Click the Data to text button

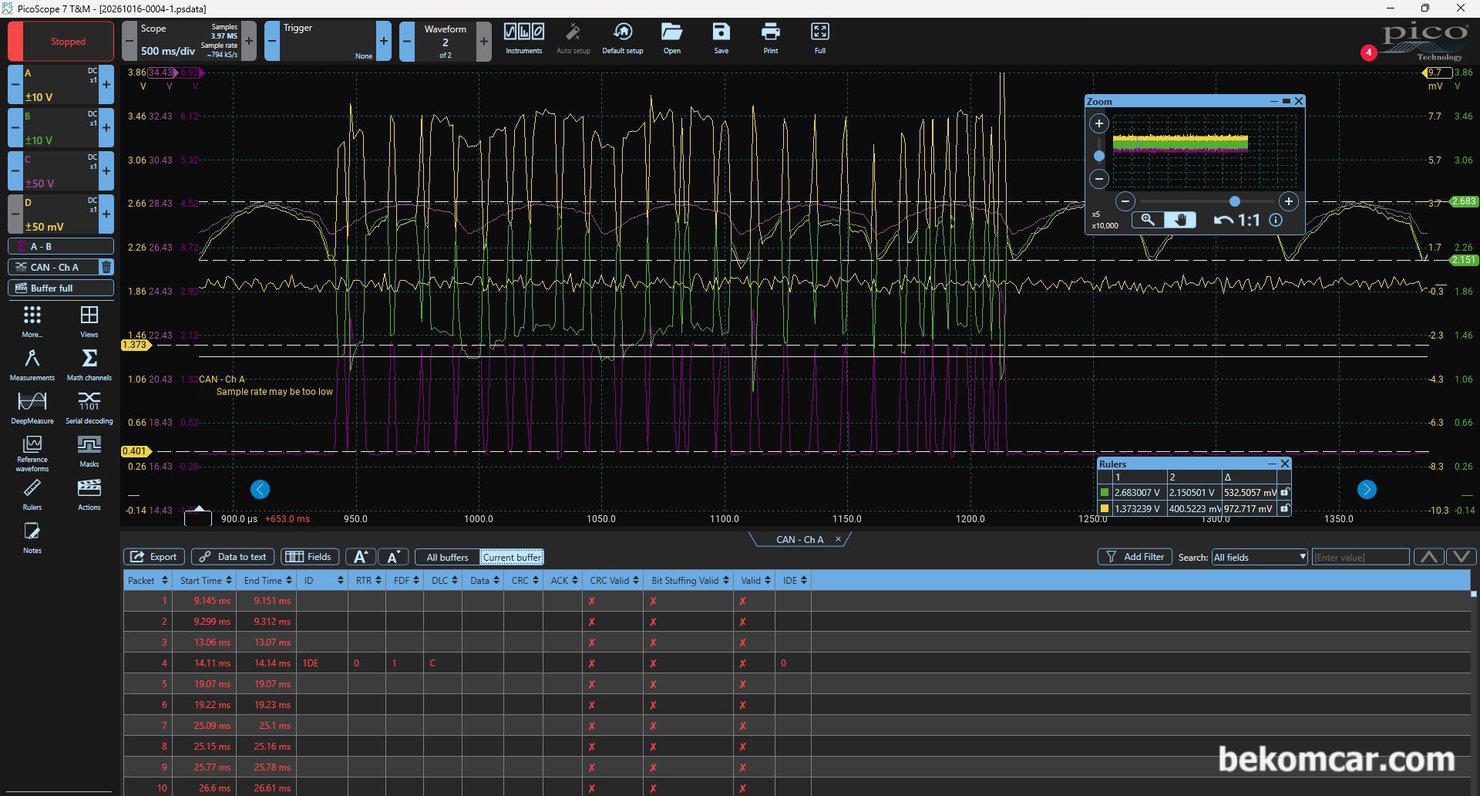233,557
